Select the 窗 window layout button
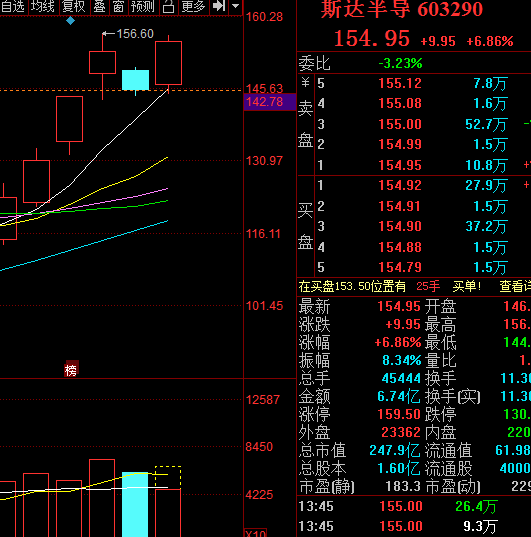This screenshot has width=531, height=537. coord(119,7)
